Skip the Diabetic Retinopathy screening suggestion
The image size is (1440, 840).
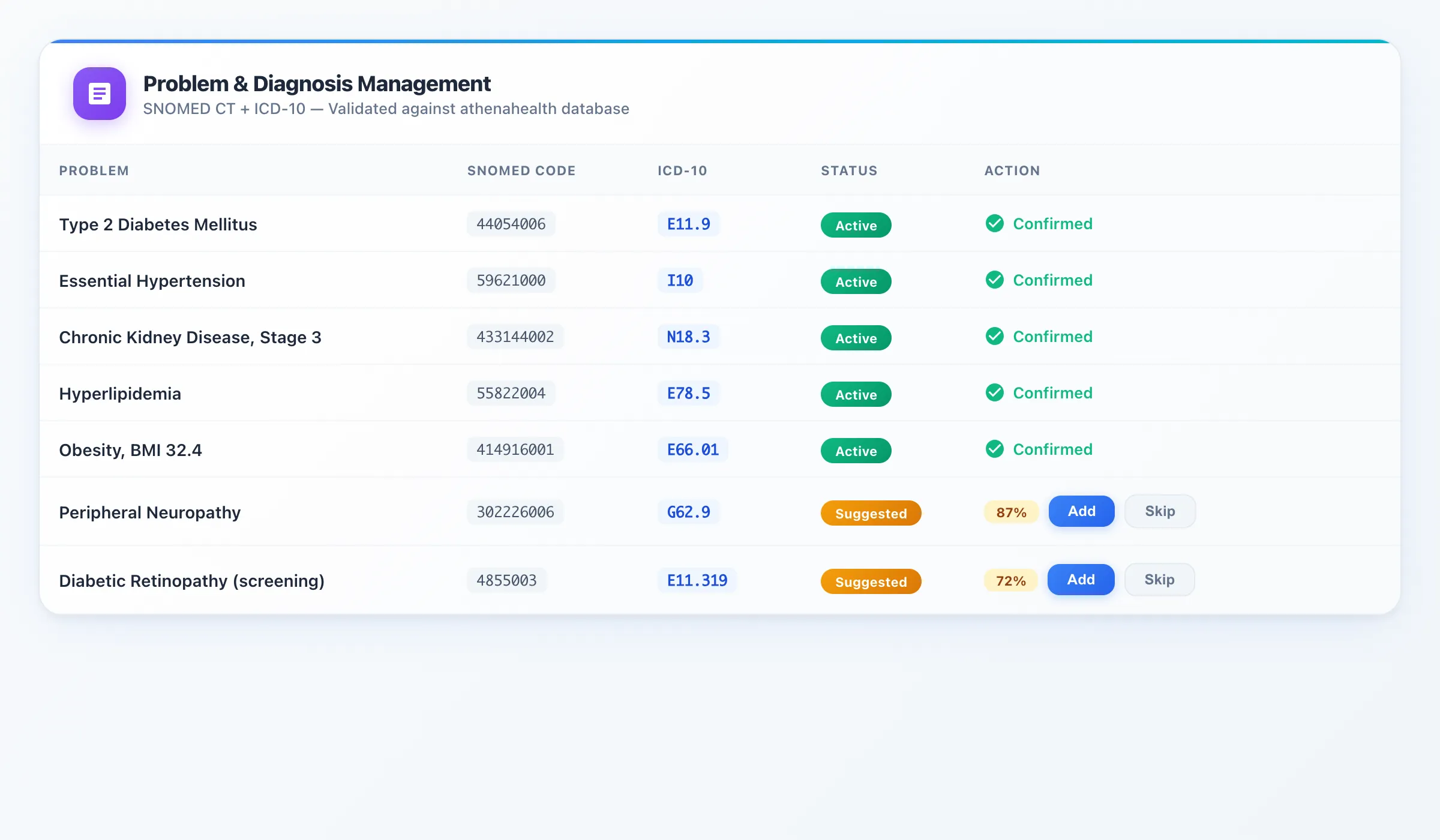(x=1159, y=579)
